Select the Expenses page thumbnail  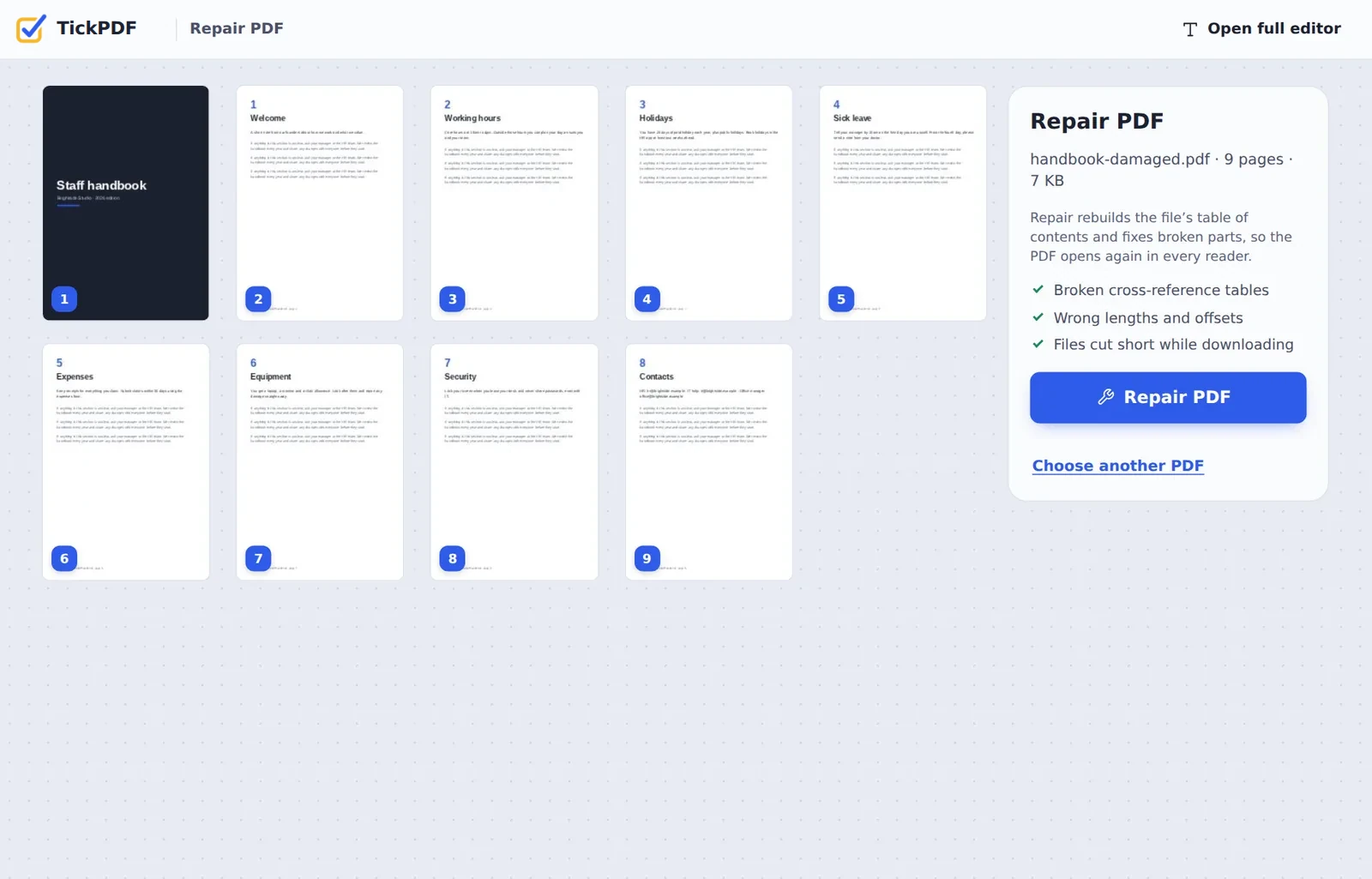(x=126, y=462)
